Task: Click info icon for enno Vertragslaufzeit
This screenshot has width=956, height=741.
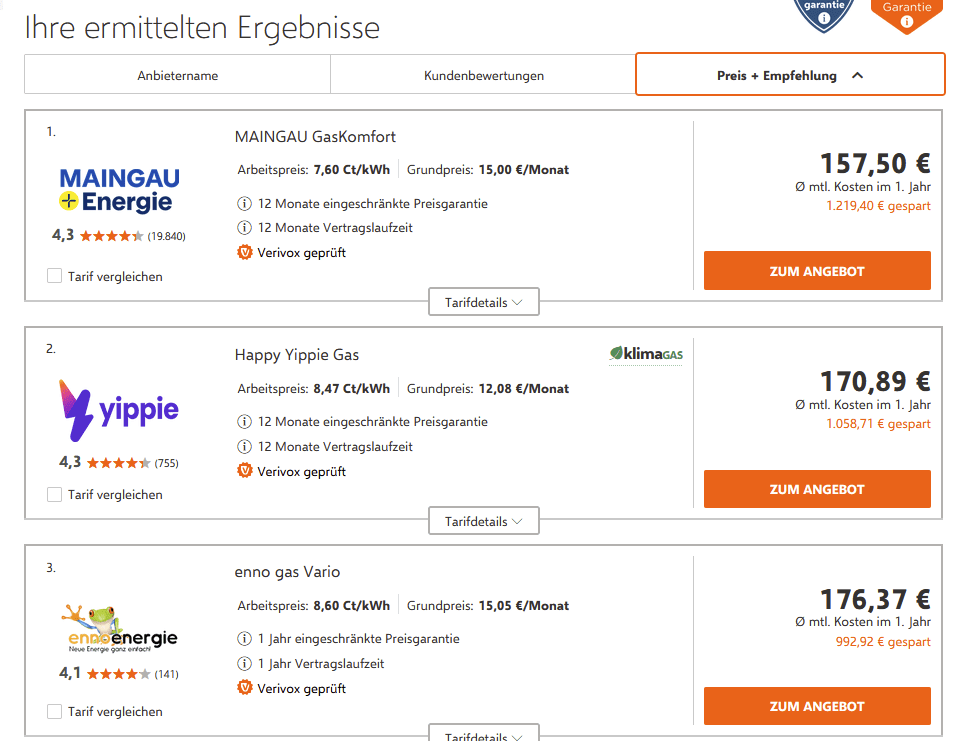Action: tap(244, 664)
